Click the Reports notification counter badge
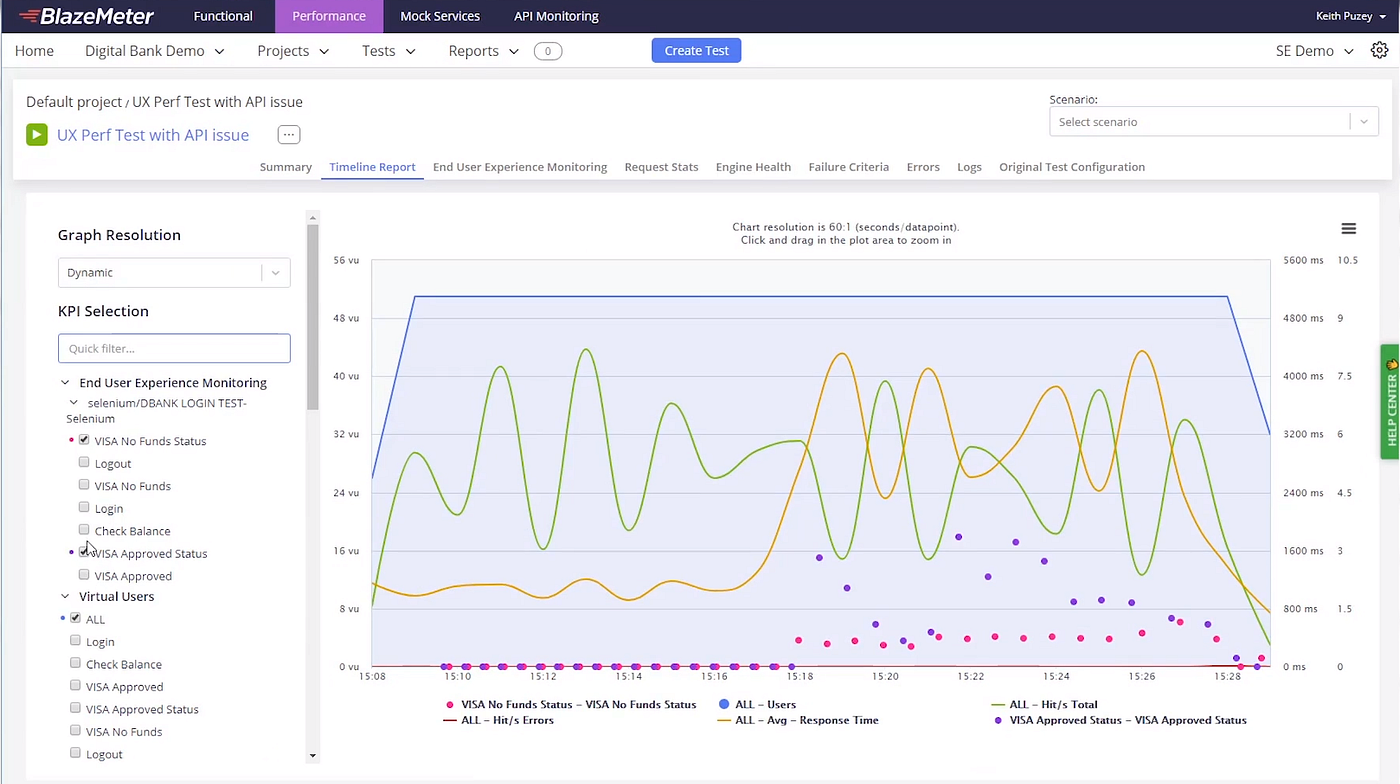Image resolution: width=1400 pixels, height=784 pixels. click(547, 50)
